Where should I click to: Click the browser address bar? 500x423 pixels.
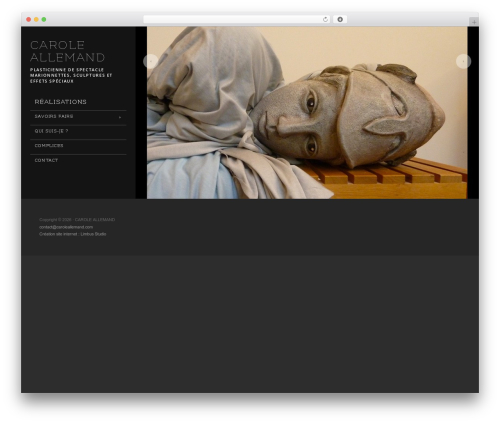tap(237, 20)
